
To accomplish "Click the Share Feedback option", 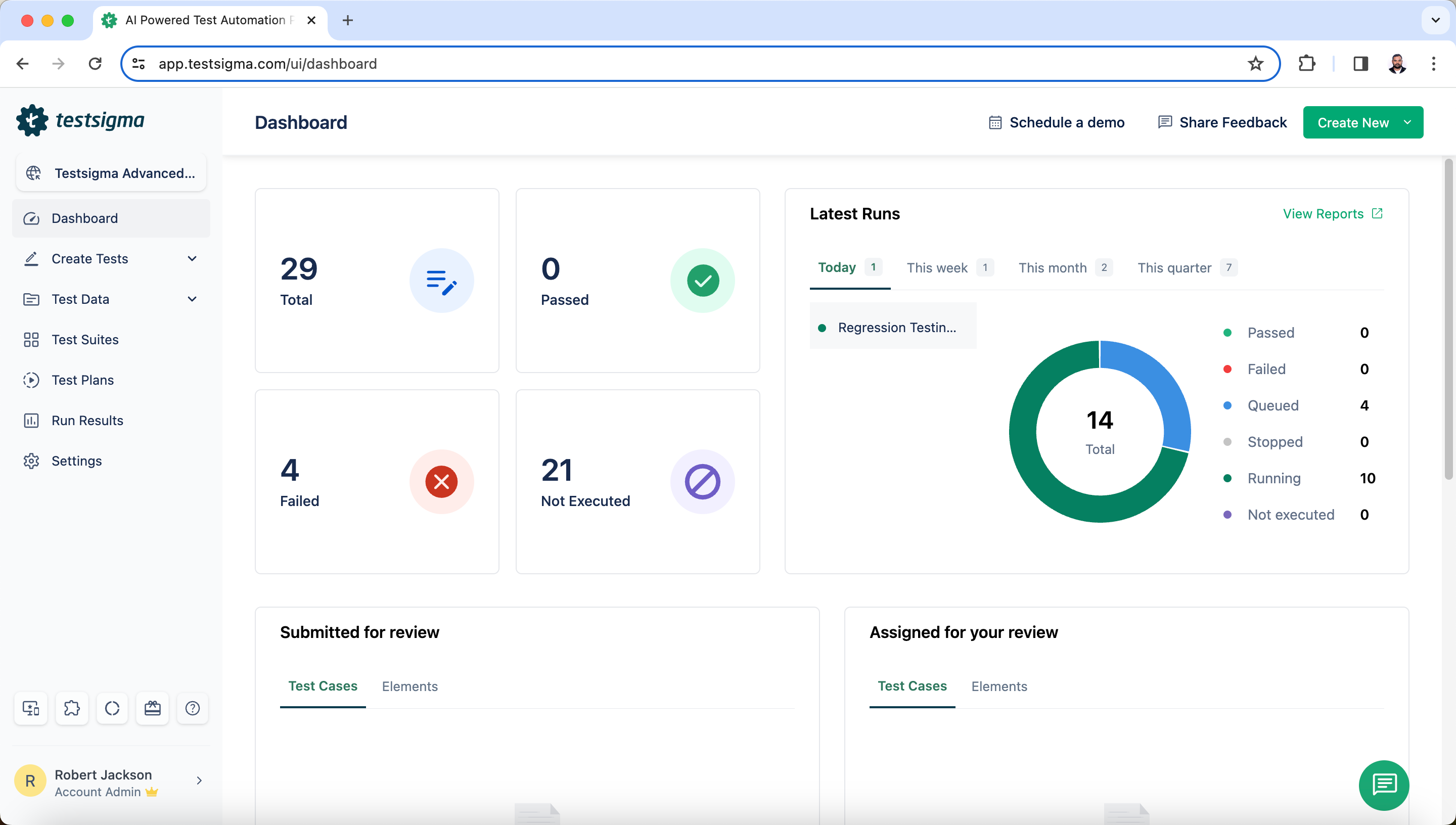I will tap(1221, 122).
